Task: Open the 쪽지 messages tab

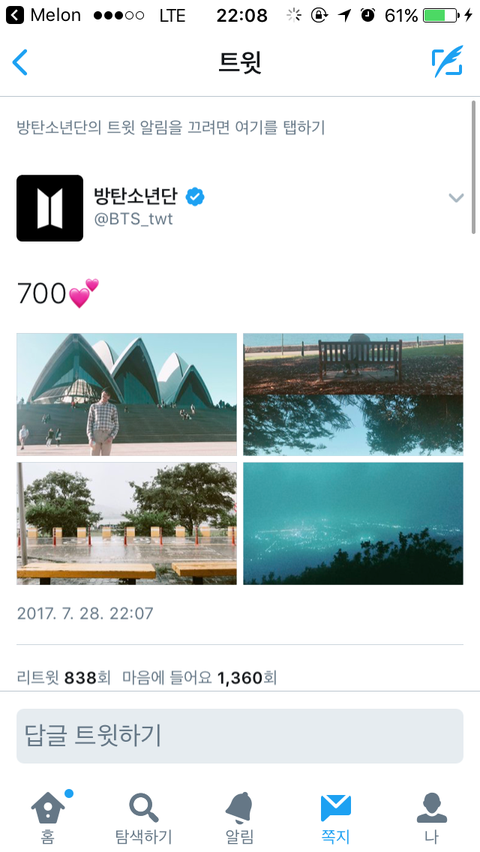Action: pos(335,817)
